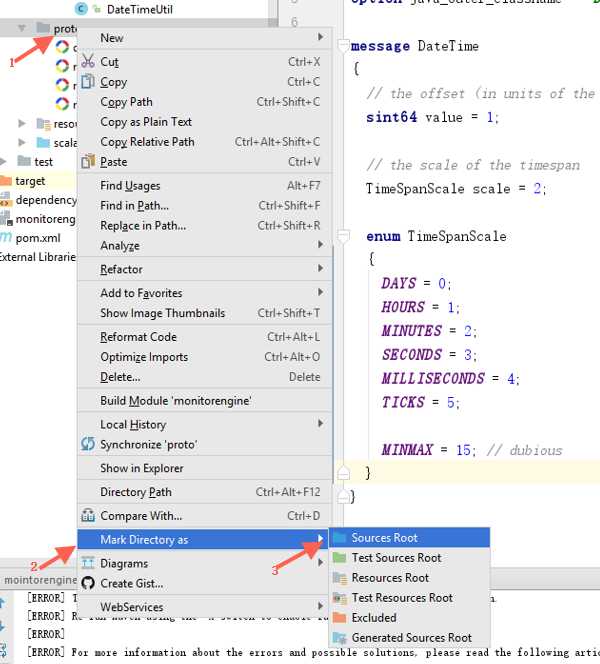The image size is (600, 664).
Task: Collapse the proto folder tree node
Action: 22,28
